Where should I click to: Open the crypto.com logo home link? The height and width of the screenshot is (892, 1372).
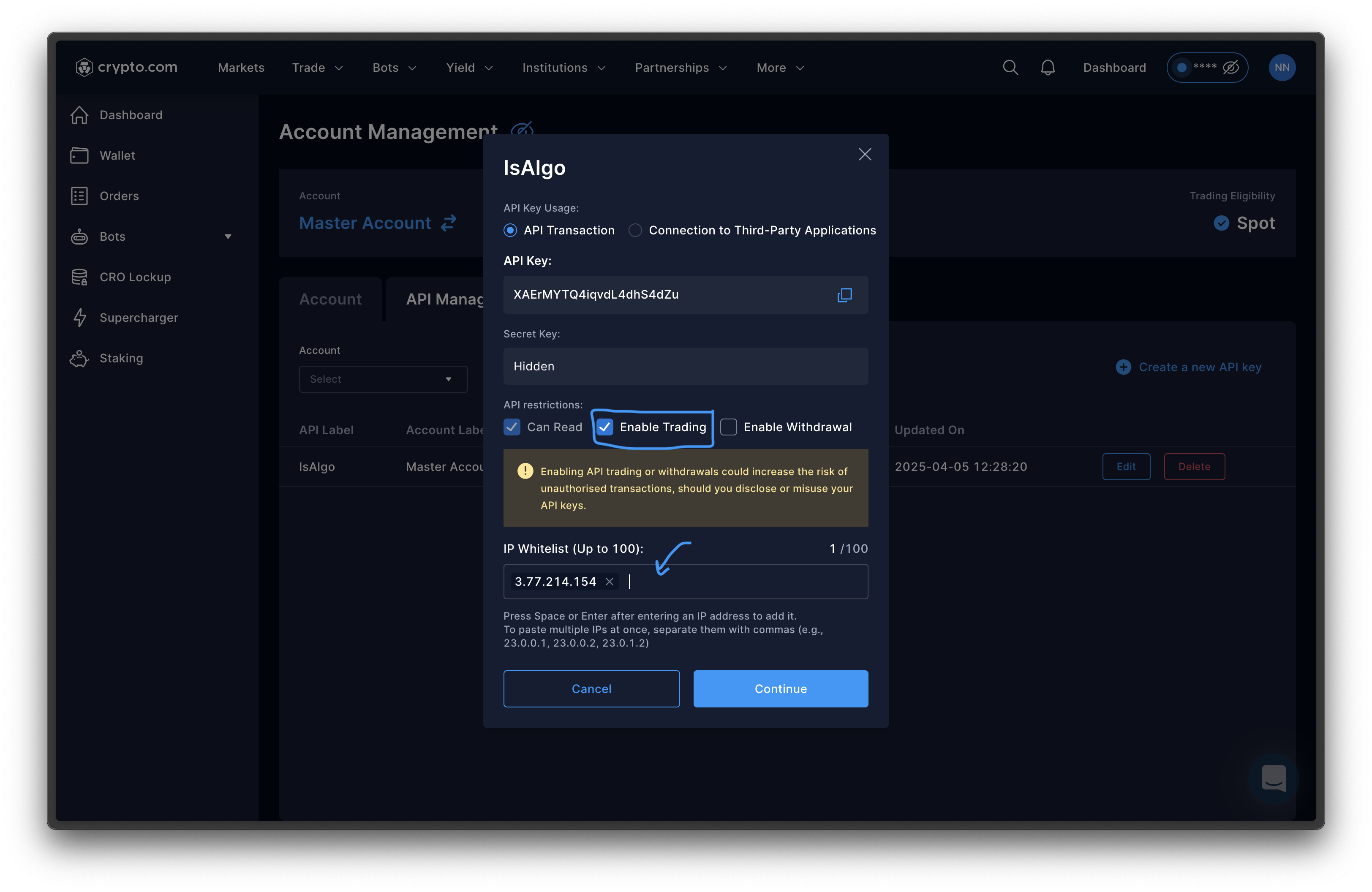126,68
